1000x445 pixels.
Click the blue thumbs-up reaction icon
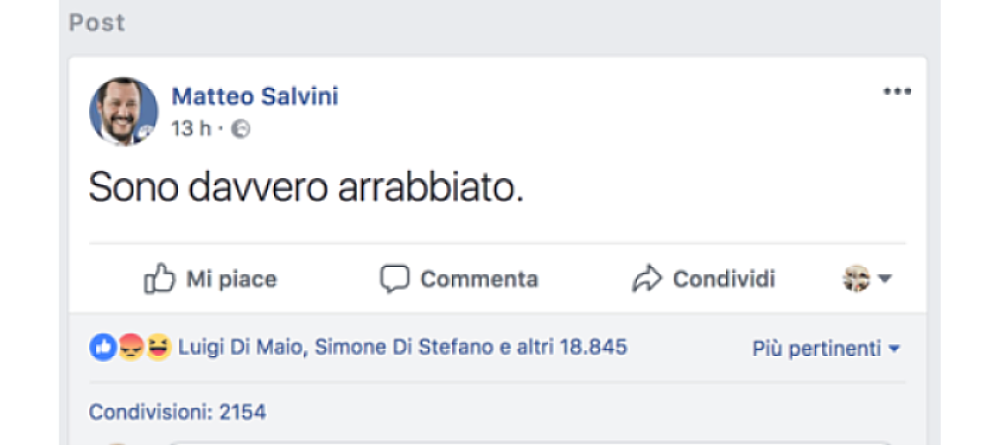point(102,348)
